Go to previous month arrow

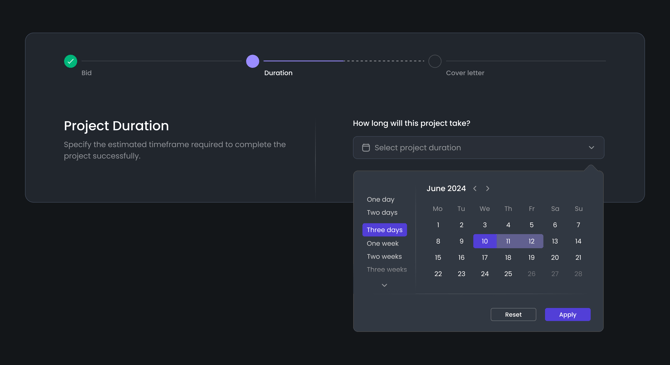(475, 188)
